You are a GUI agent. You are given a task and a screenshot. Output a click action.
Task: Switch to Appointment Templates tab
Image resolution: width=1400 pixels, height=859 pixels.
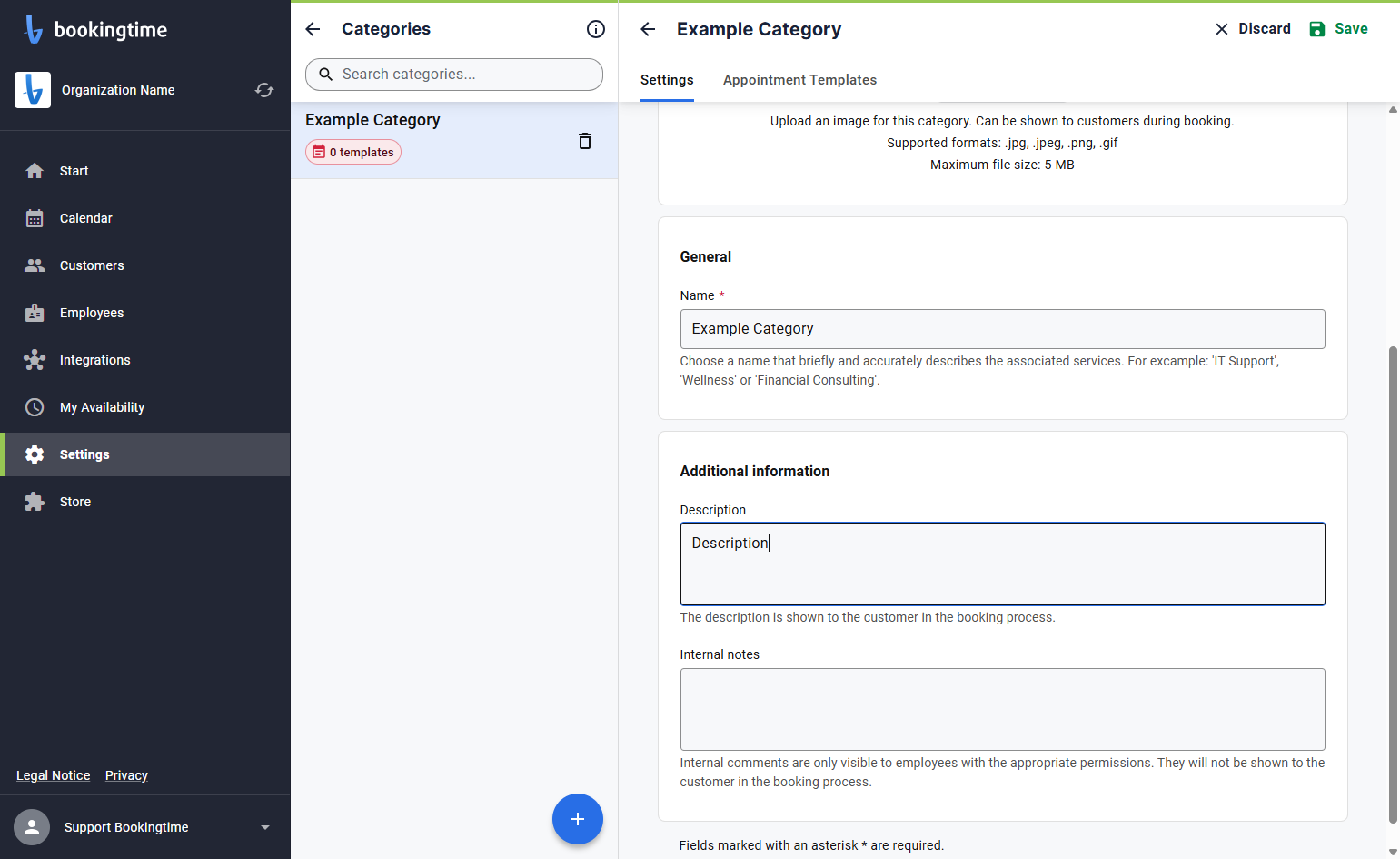[x=799, y=80]
